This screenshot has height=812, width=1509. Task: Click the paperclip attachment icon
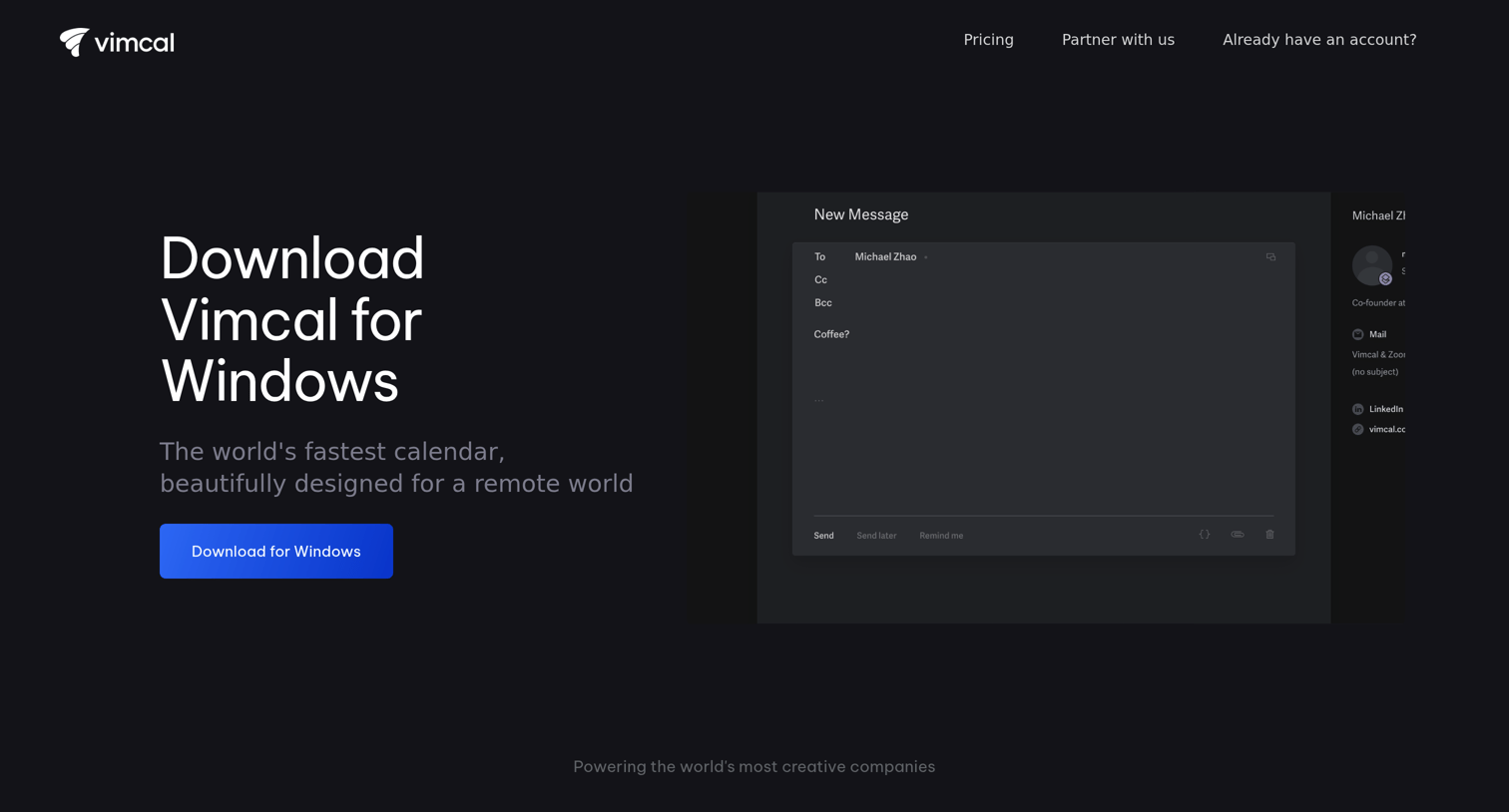(1238, 535)
